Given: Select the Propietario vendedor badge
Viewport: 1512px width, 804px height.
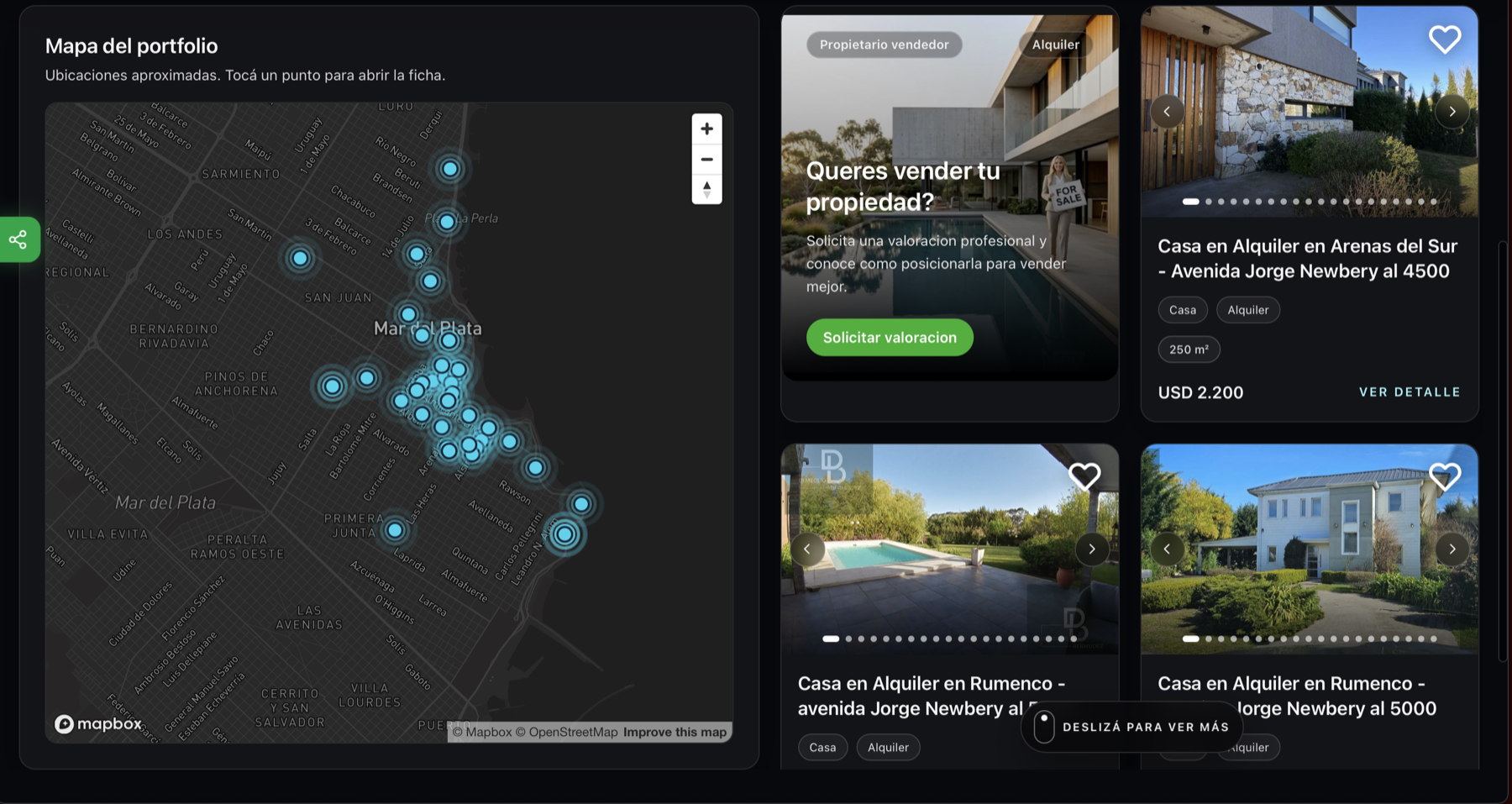Looking at the screenshot, I should pyautogui.click(x=885, y=45).
